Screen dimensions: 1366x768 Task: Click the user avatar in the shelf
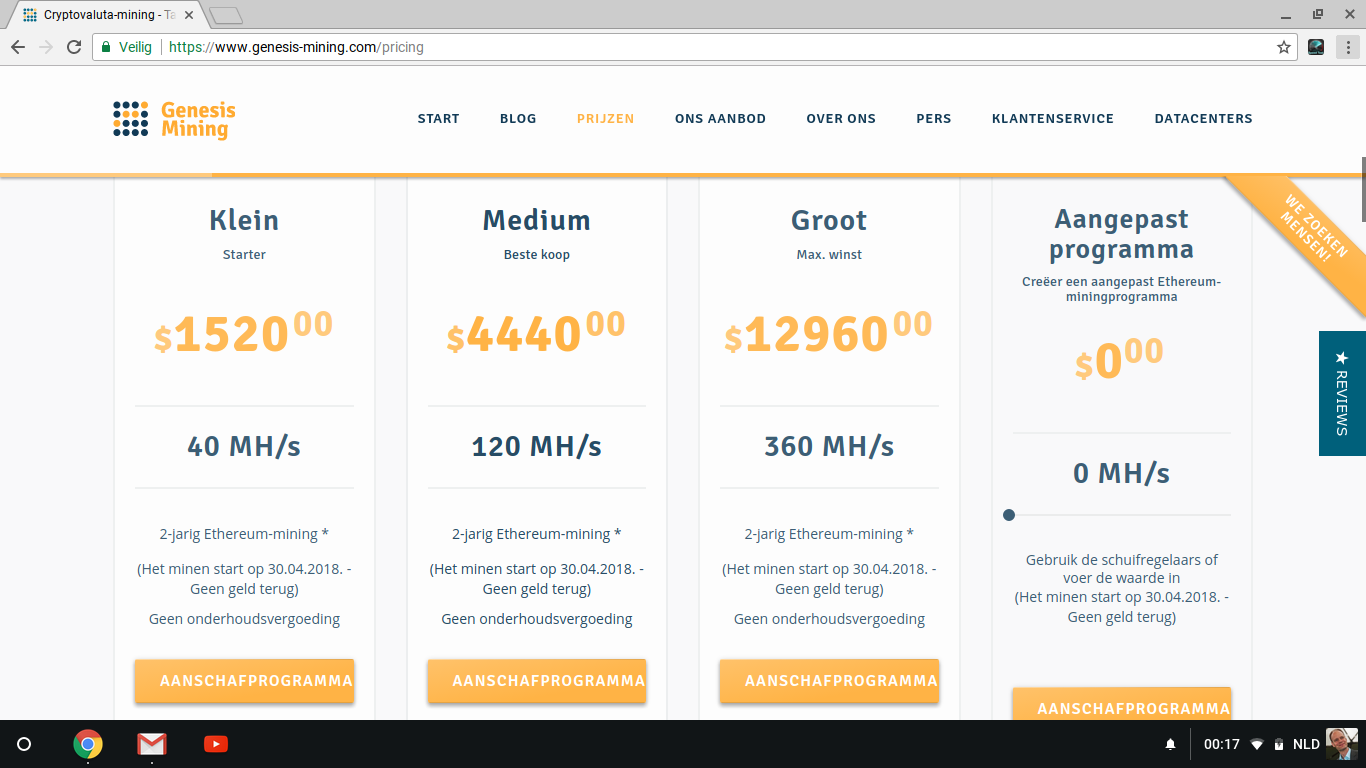[1341, 744]
